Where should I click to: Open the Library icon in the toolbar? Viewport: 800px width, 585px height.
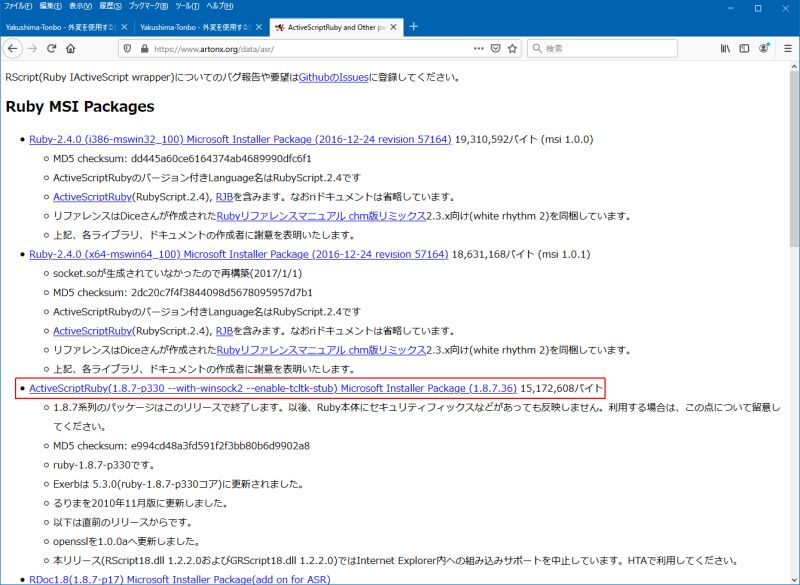726,48
